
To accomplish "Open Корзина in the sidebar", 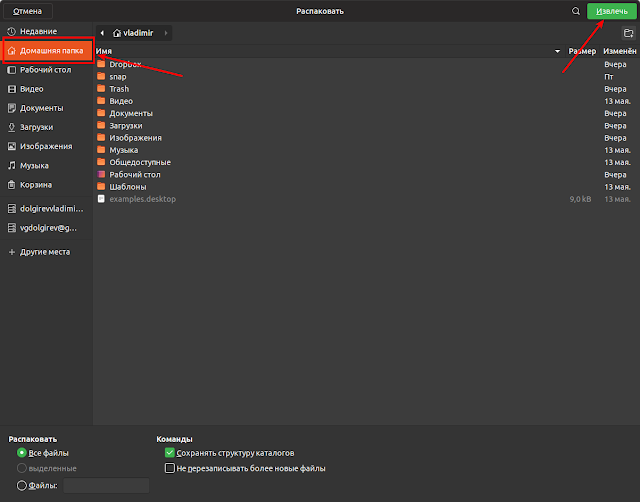I will pos(47,184).
